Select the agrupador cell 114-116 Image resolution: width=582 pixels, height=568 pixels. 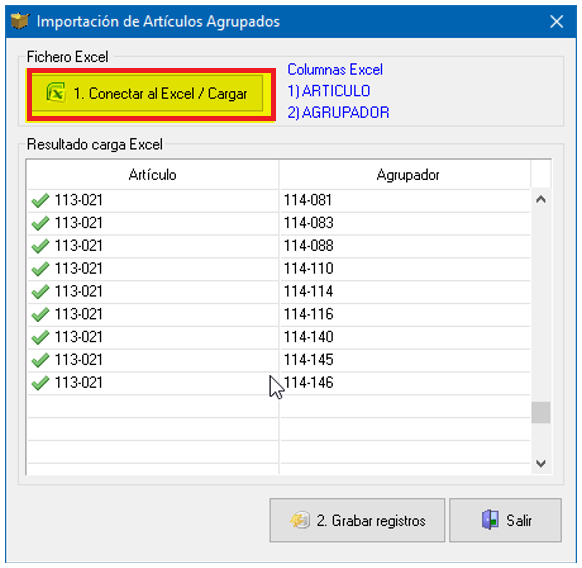click(405, 314)
